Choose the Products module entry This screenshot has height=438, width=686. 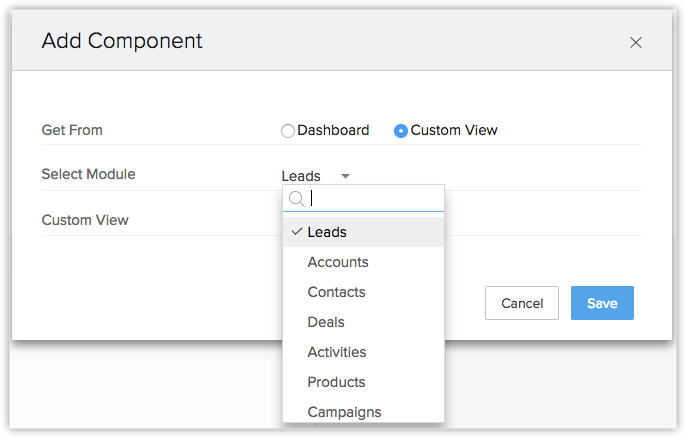pyautogui.click(x=336, y=382)
